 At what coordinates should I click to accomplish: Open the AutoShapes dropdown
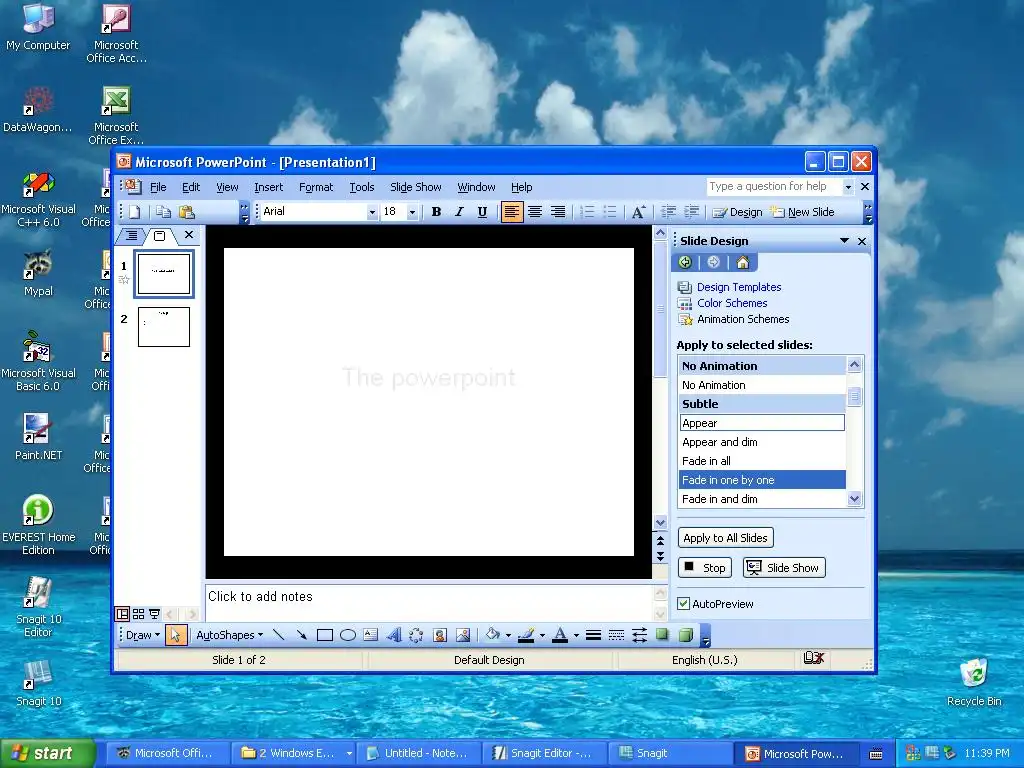(229, 635)
